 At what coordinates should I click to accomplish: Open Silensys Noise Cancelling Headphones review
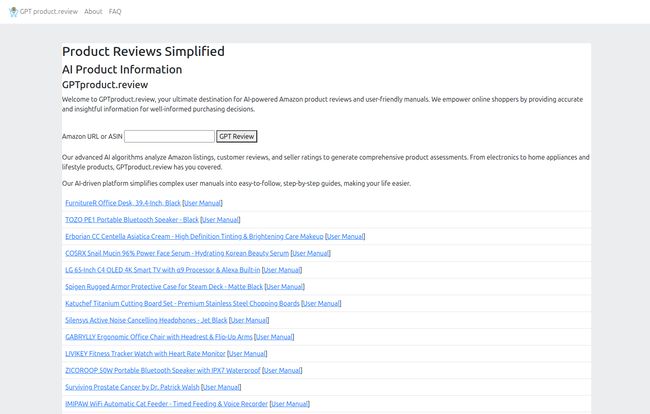(146, 320)
